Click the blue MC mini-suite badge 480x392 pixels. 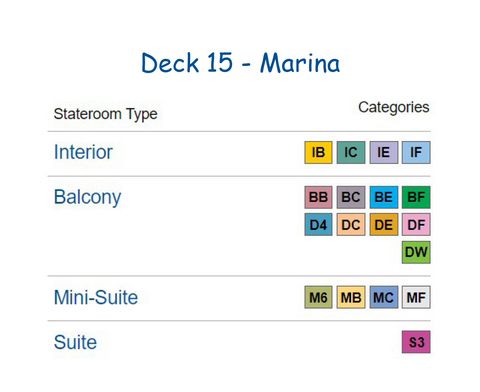tap(384, 297)
